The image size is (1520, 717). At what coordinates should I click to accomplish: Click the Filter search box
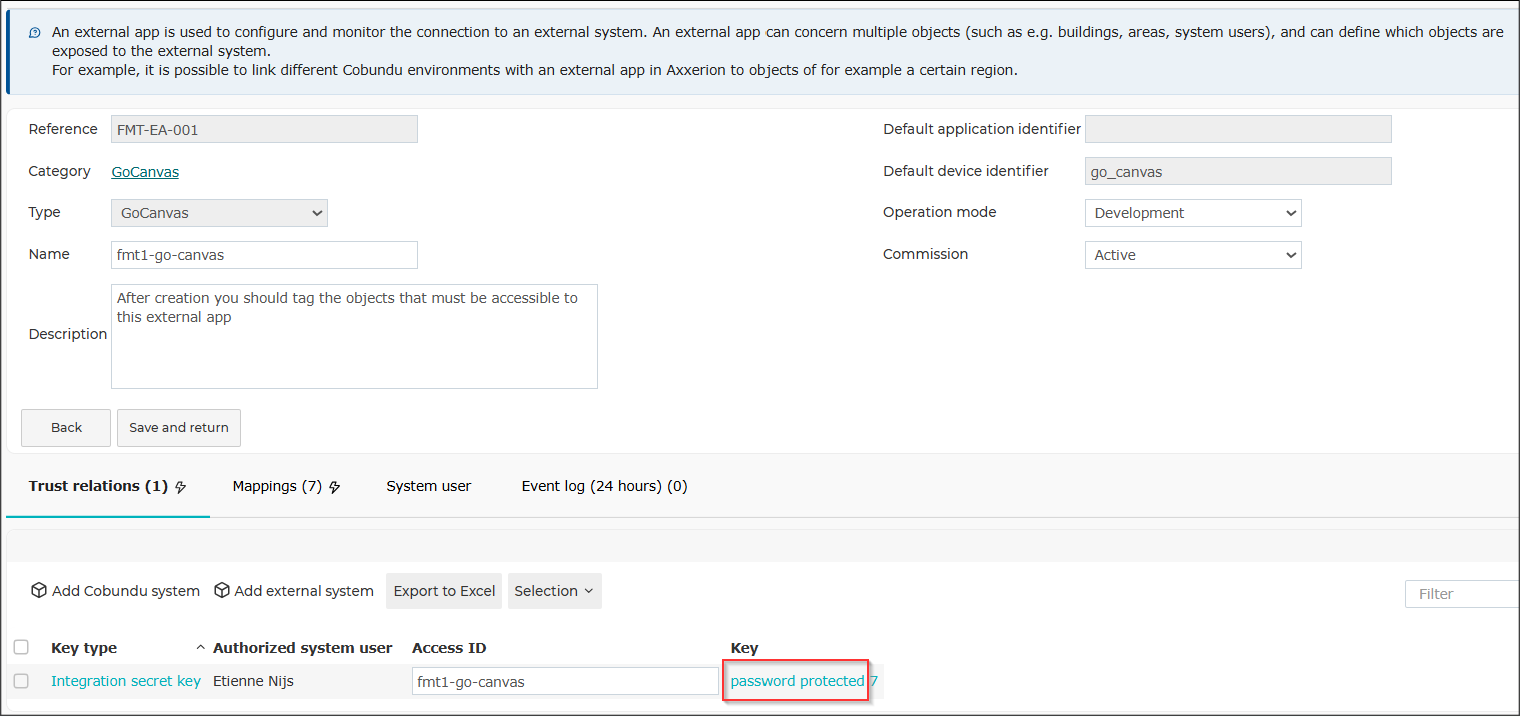pyautogui.click(x=1462, y=594)
